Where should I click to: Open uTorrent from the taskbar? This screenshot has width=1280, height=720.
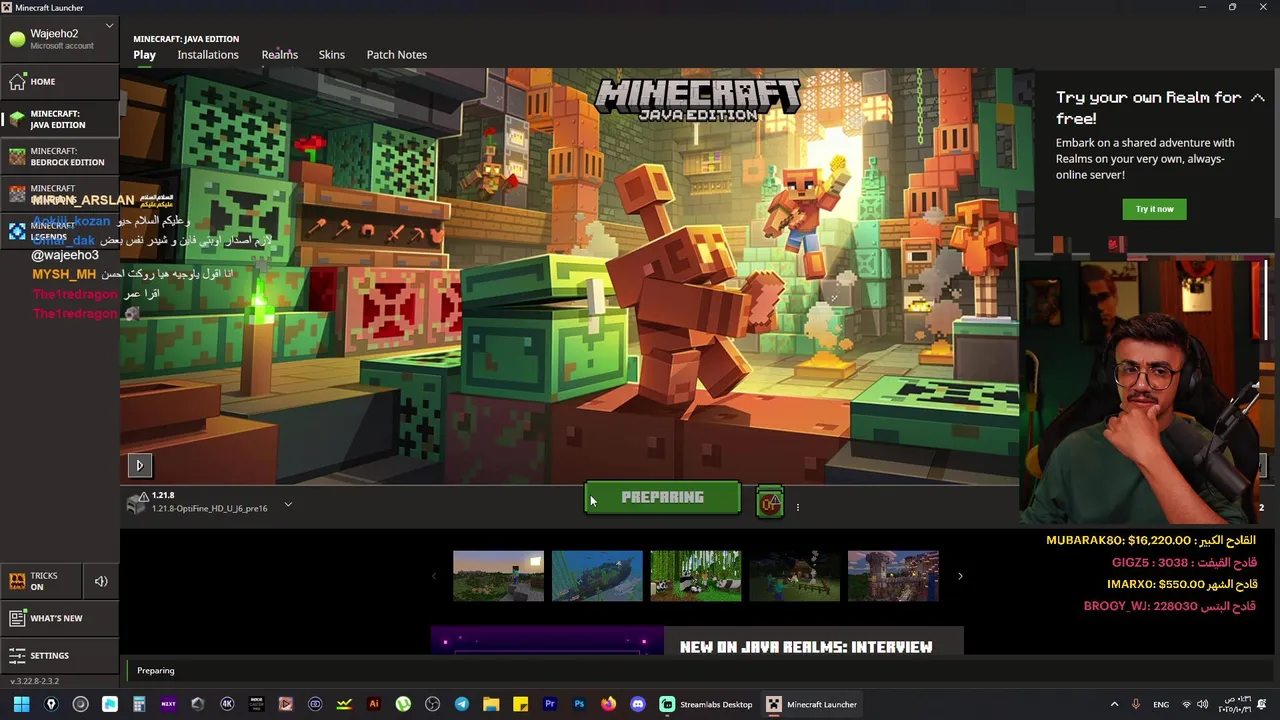click(x=403, y=704)
